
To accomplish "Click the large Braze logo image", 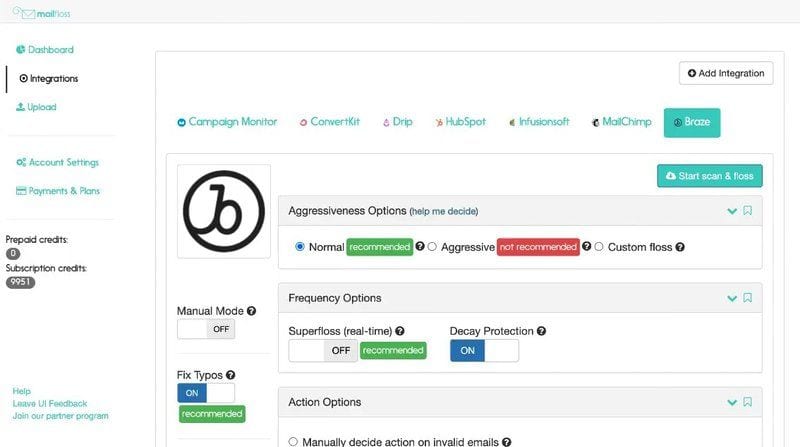I will pos(224,211).
